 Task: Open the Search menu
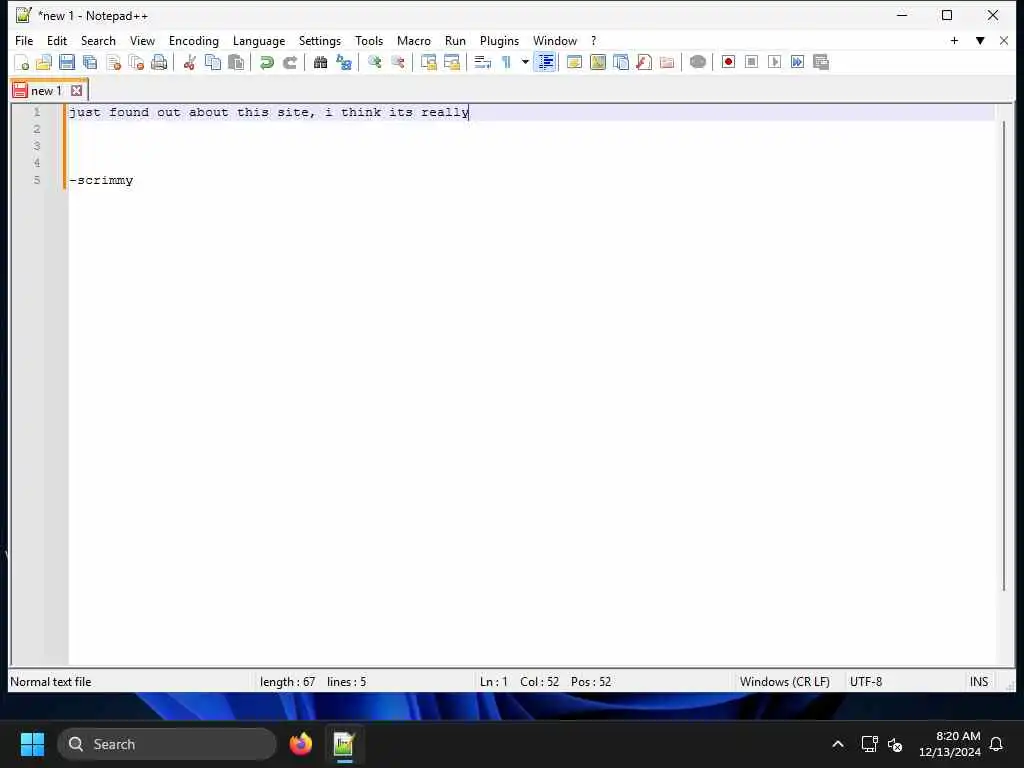pyautogui.click(x=98, y=40)
